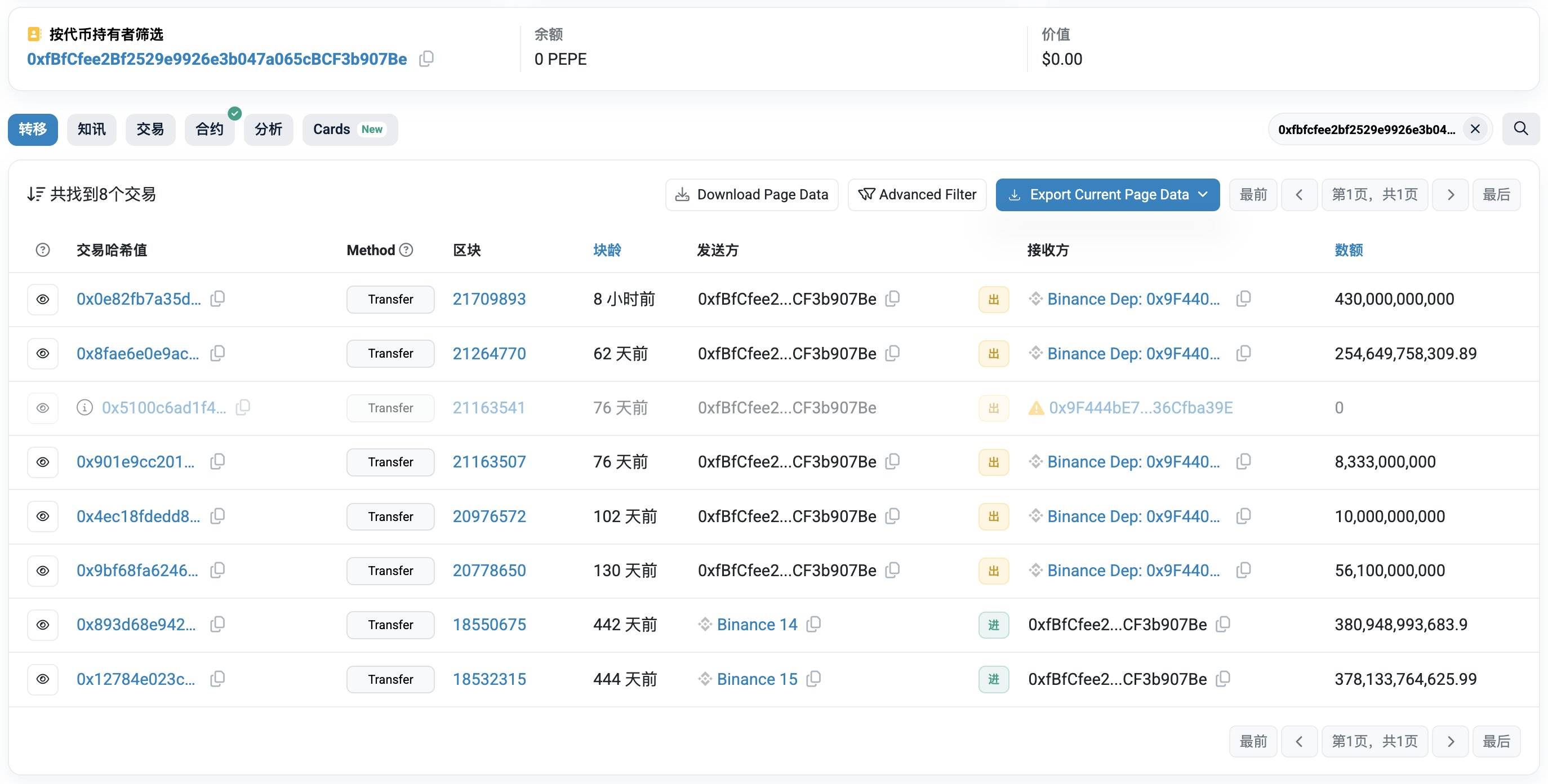Viewport: 1548px width, 784px height.
Task: Toggle the eye preview for transaction 0x893d68e942
Action: 43,625
